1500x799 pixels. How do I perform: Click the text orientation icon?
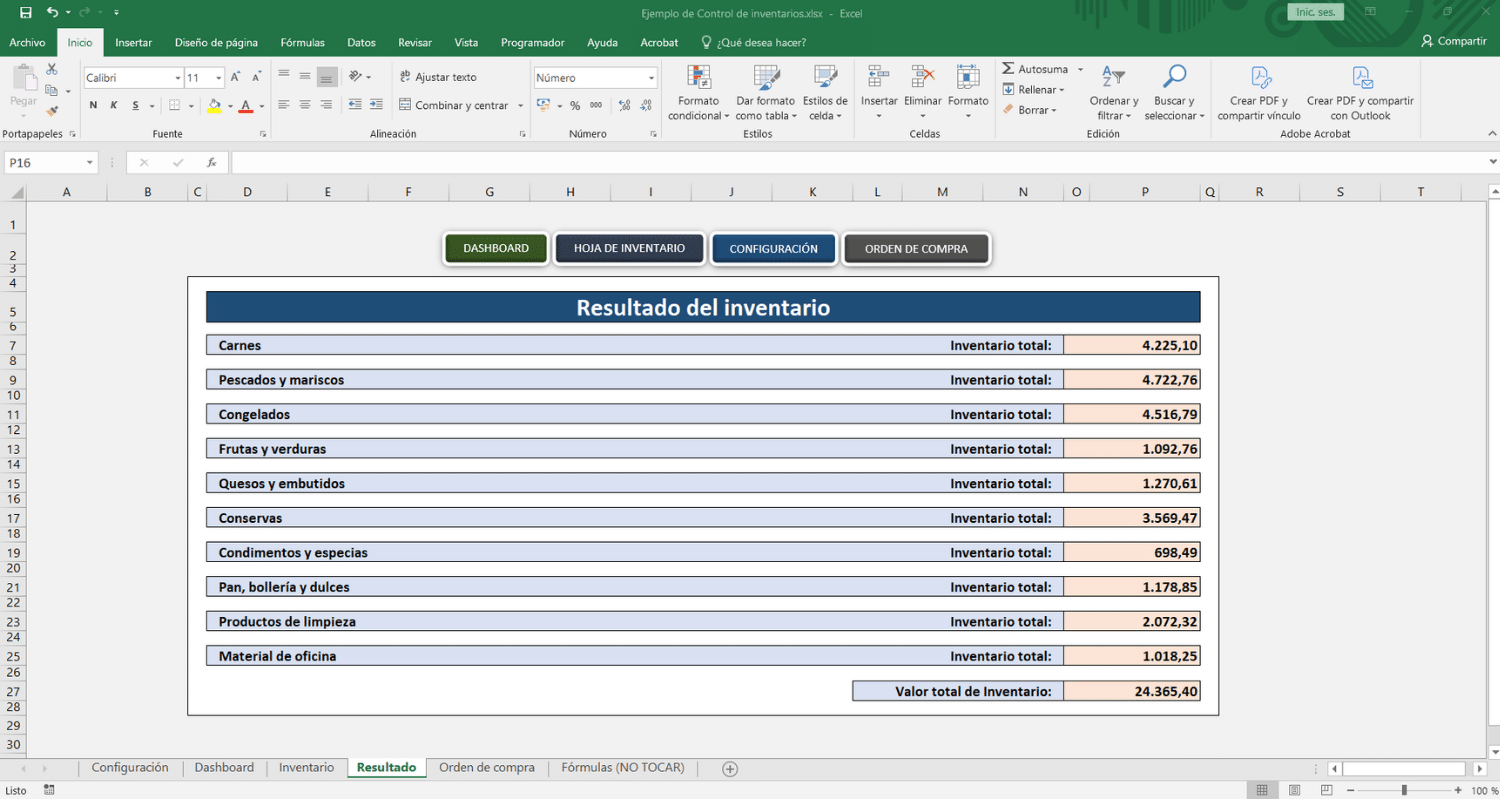(355, 76)
